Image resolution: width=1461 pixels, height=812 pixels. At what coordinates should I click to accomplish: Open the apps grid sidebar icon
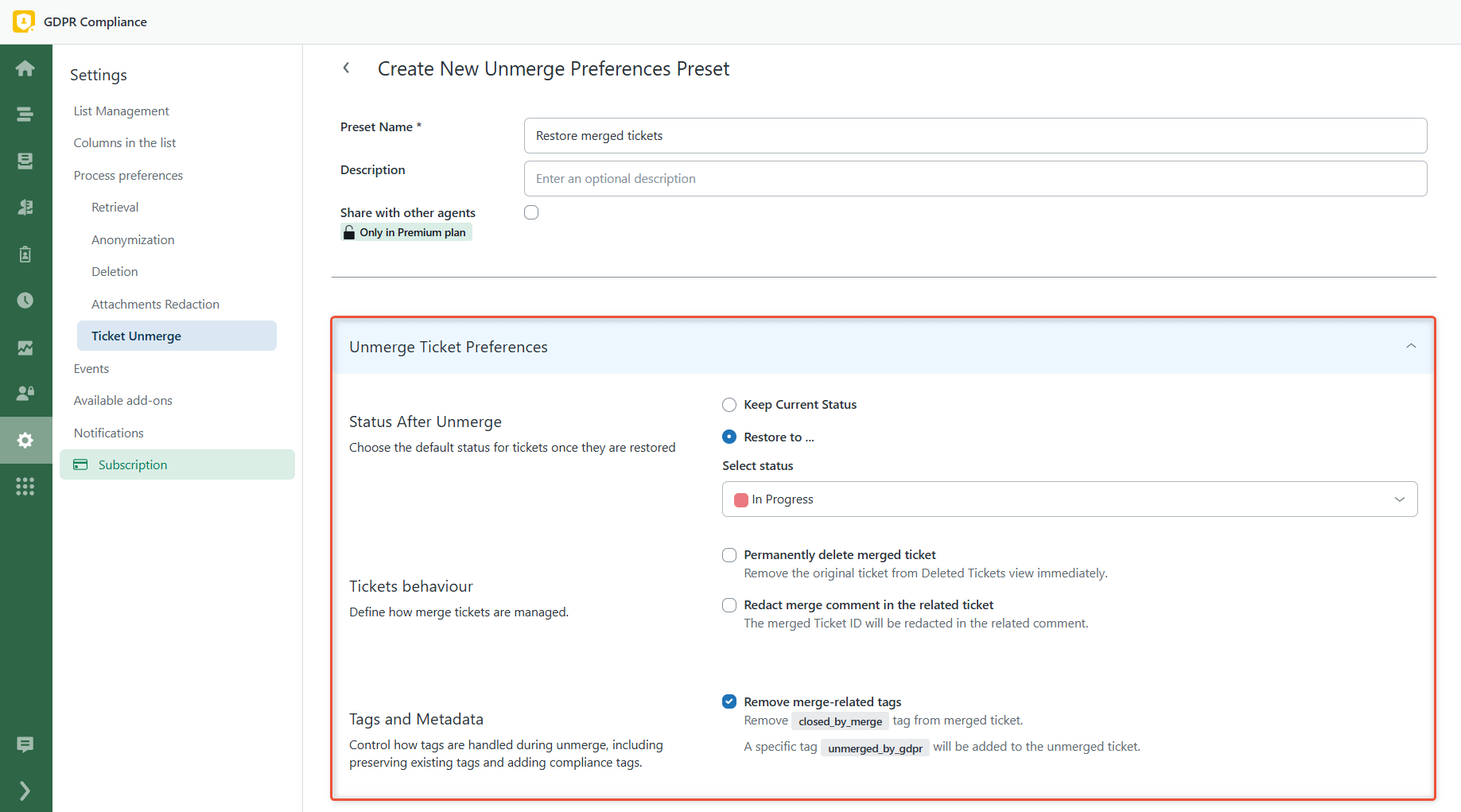[x=25, y=486]
